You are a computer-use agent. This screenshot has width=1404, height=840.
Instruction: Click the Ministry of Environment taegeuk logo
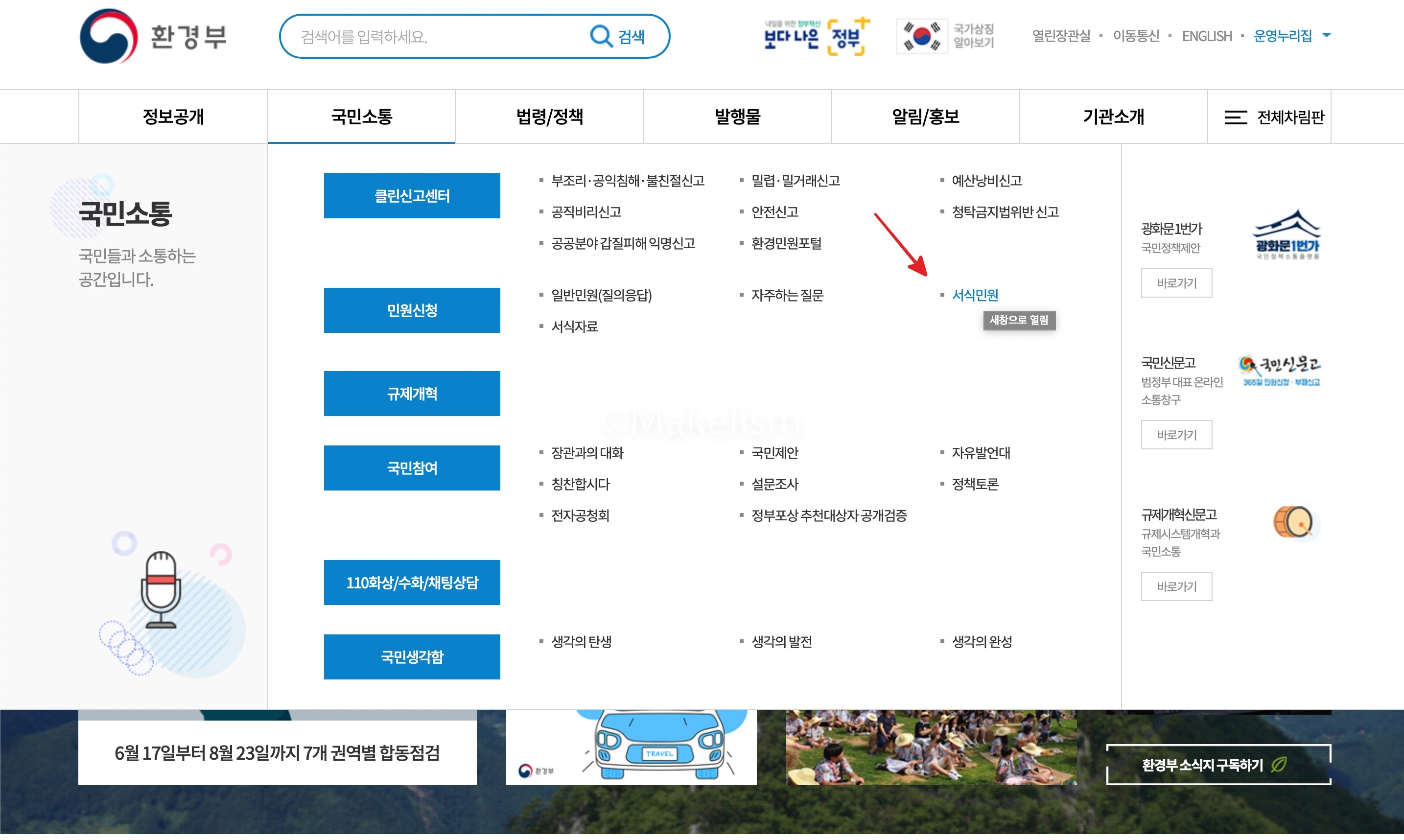tap(109, 36)
